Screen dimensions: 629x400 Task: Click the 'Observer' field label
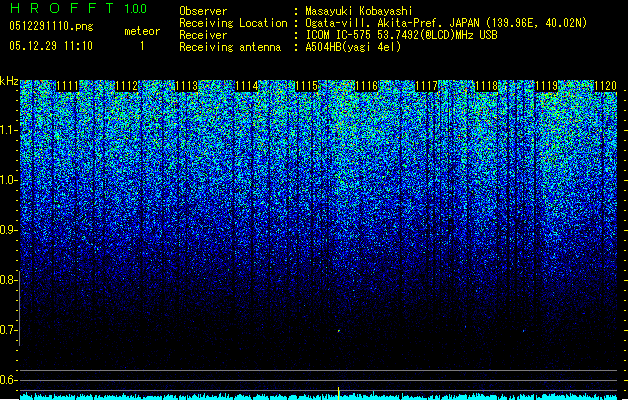(203, 11)
